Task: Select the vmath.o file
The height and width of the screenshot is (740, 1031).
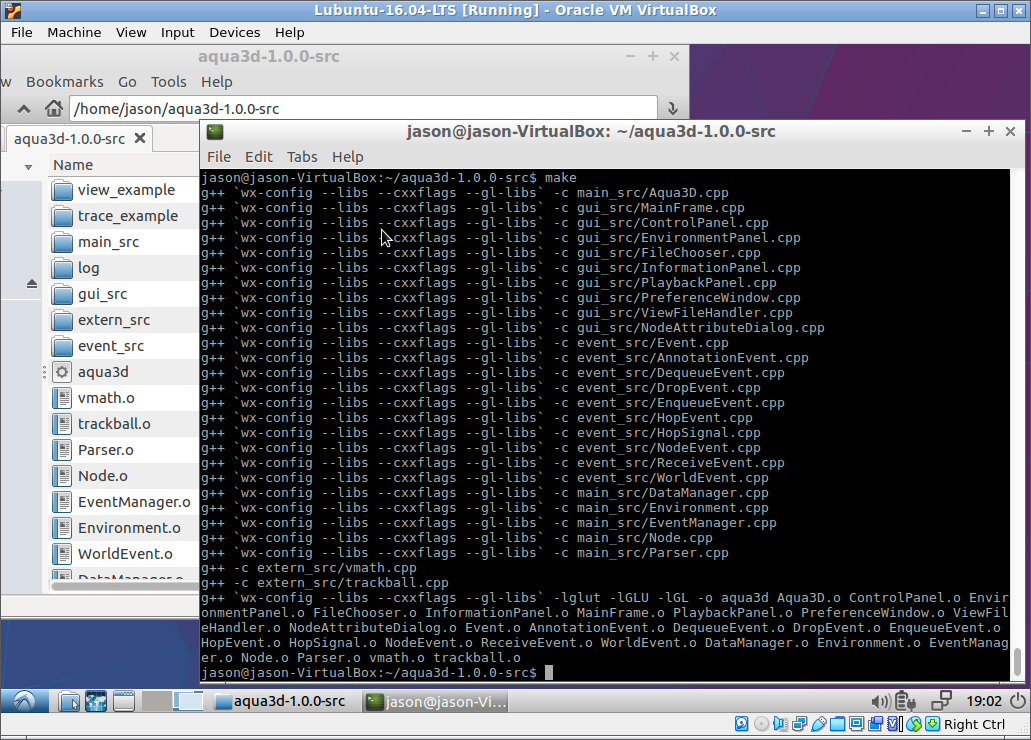Action: (125, 398)
